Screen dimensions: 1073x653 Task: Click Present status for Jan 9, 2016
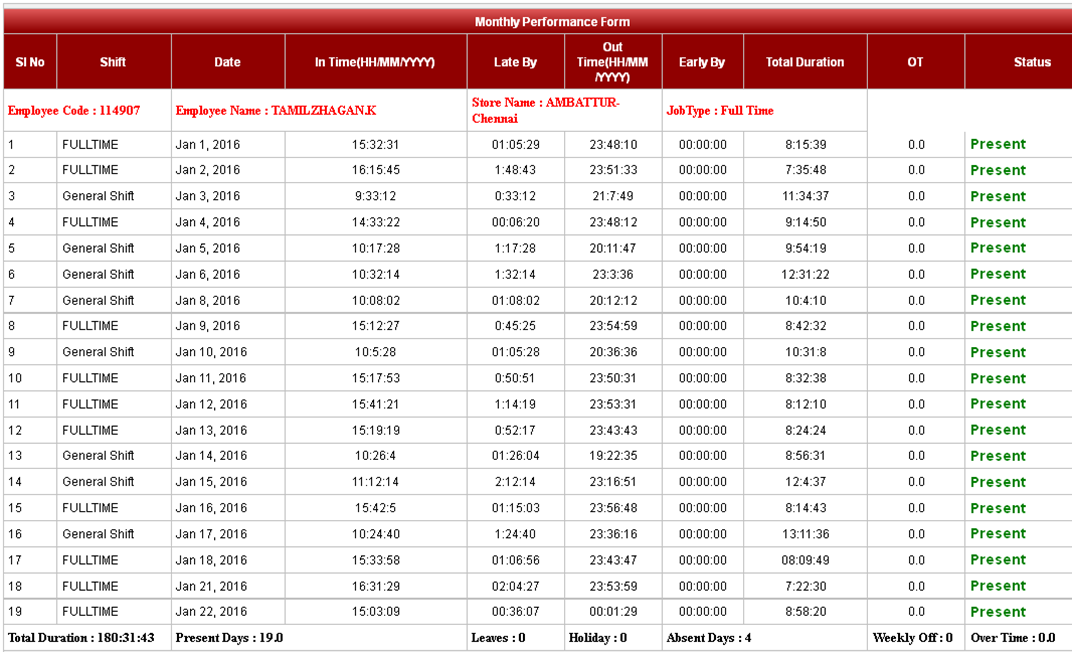click(998, 326)
